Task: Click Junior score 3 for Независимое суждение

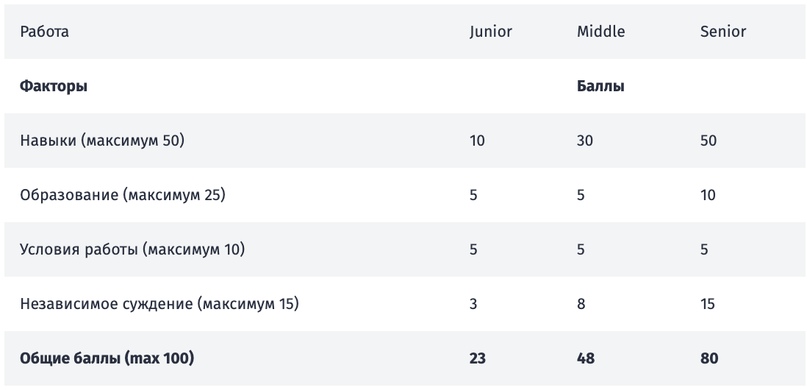Action: pyautogui.click(x=473, y=304)
